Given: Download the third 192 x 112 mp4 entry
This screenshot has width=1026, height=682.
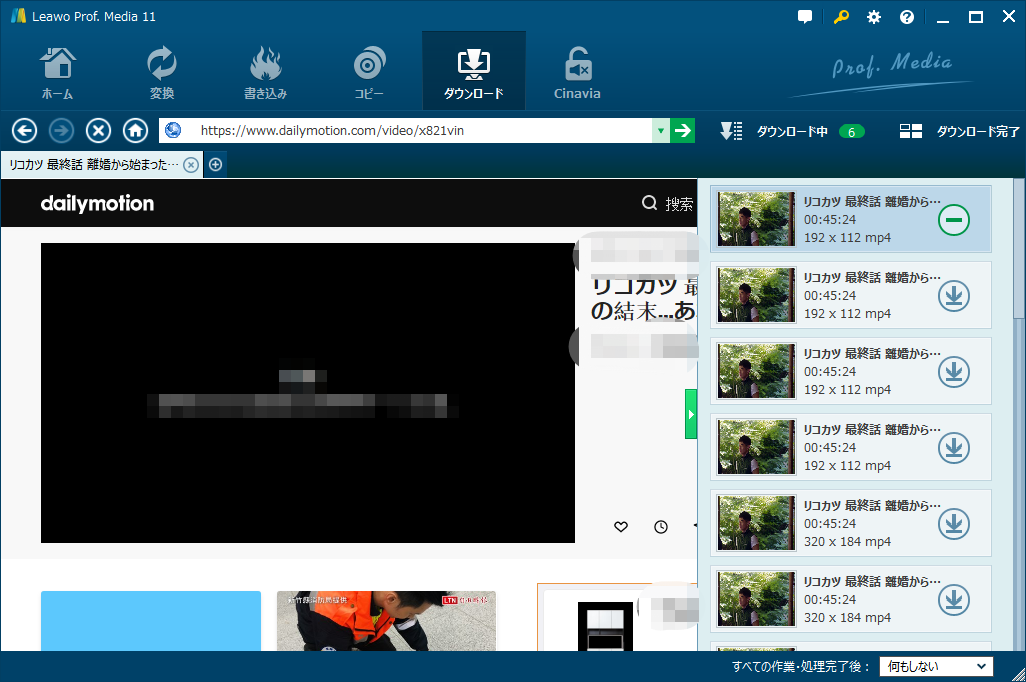Looking at the screenshot, I should 954,372.
